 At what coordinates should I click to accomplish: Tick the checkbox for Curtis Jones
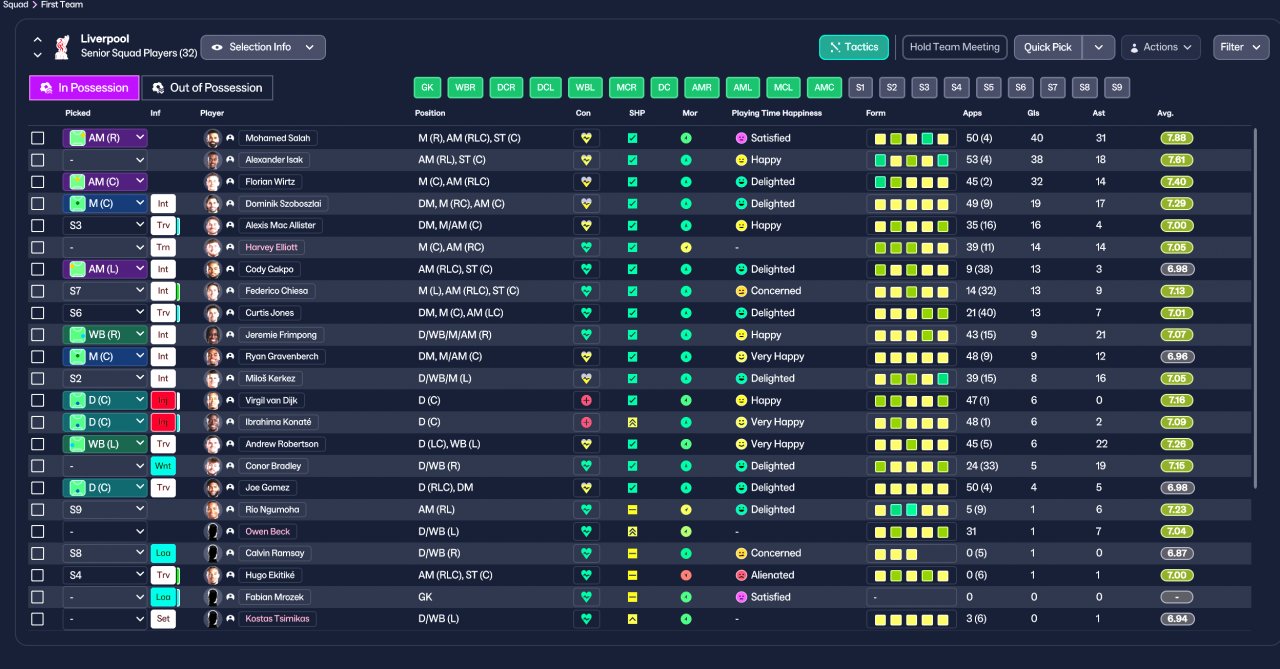click(38, 313)
